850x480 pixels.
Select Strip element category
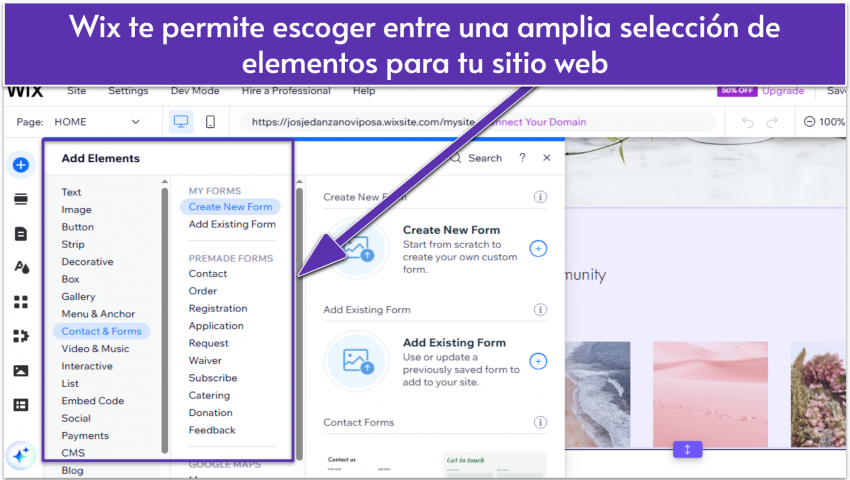pos(73,244)
